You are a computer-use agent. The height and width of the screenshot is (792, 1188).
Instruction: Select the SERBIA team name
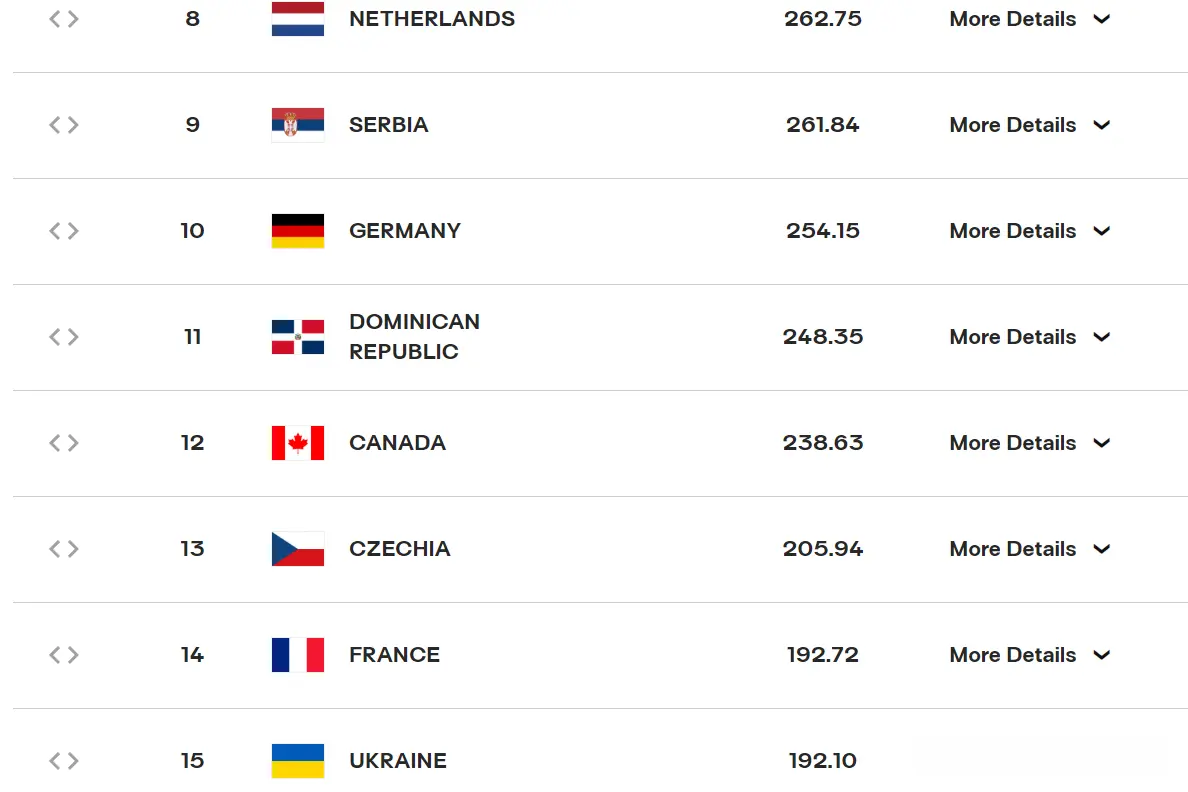click(x=389, y=124)
